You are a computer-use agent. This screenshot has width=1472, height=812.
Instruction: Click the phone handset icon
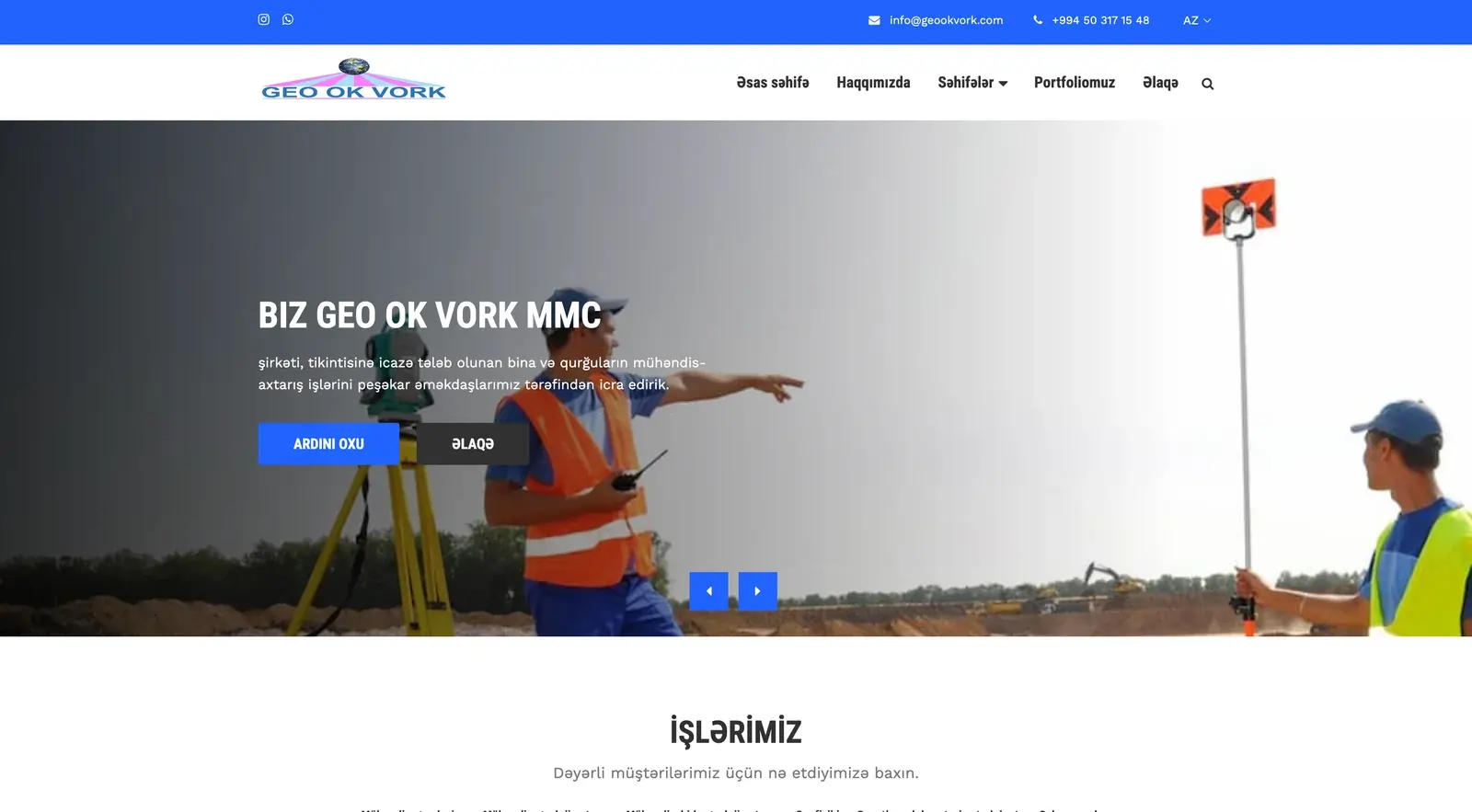click(x=1038, y=20)
